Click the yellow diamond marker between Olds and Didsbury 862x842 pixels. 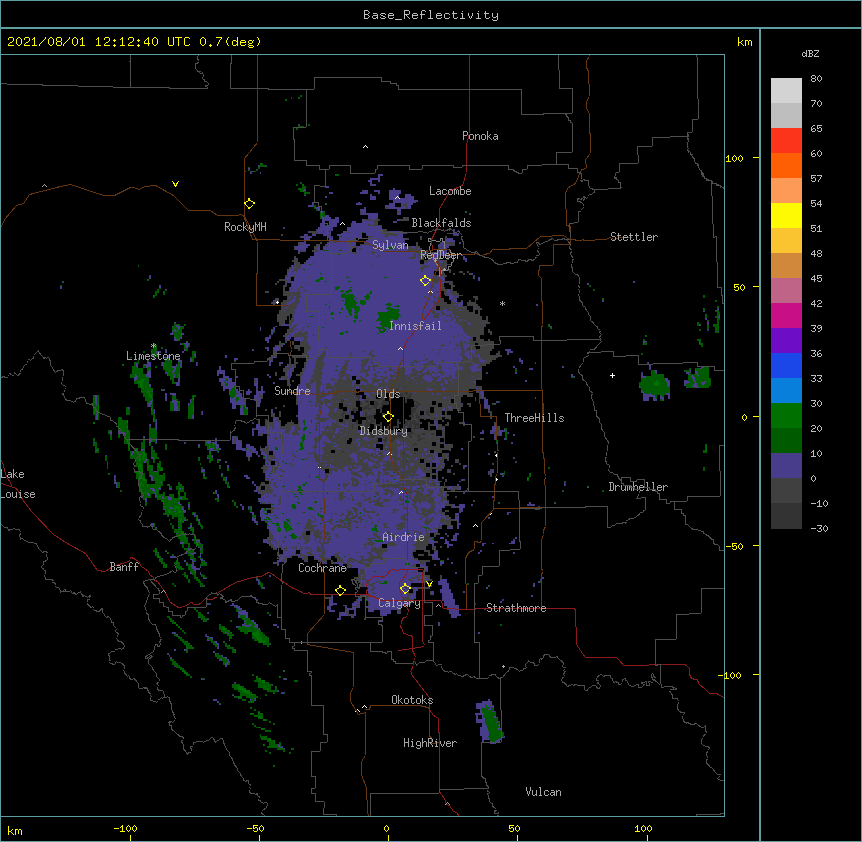point(388,416)
